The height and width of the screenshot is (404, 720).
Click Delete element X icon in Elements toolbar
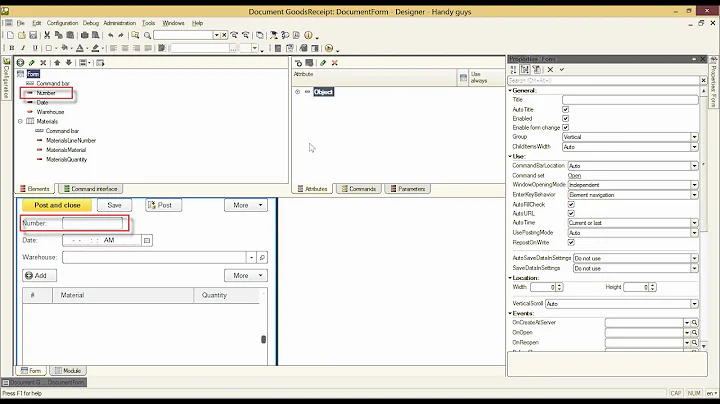[x=43, y=63]
